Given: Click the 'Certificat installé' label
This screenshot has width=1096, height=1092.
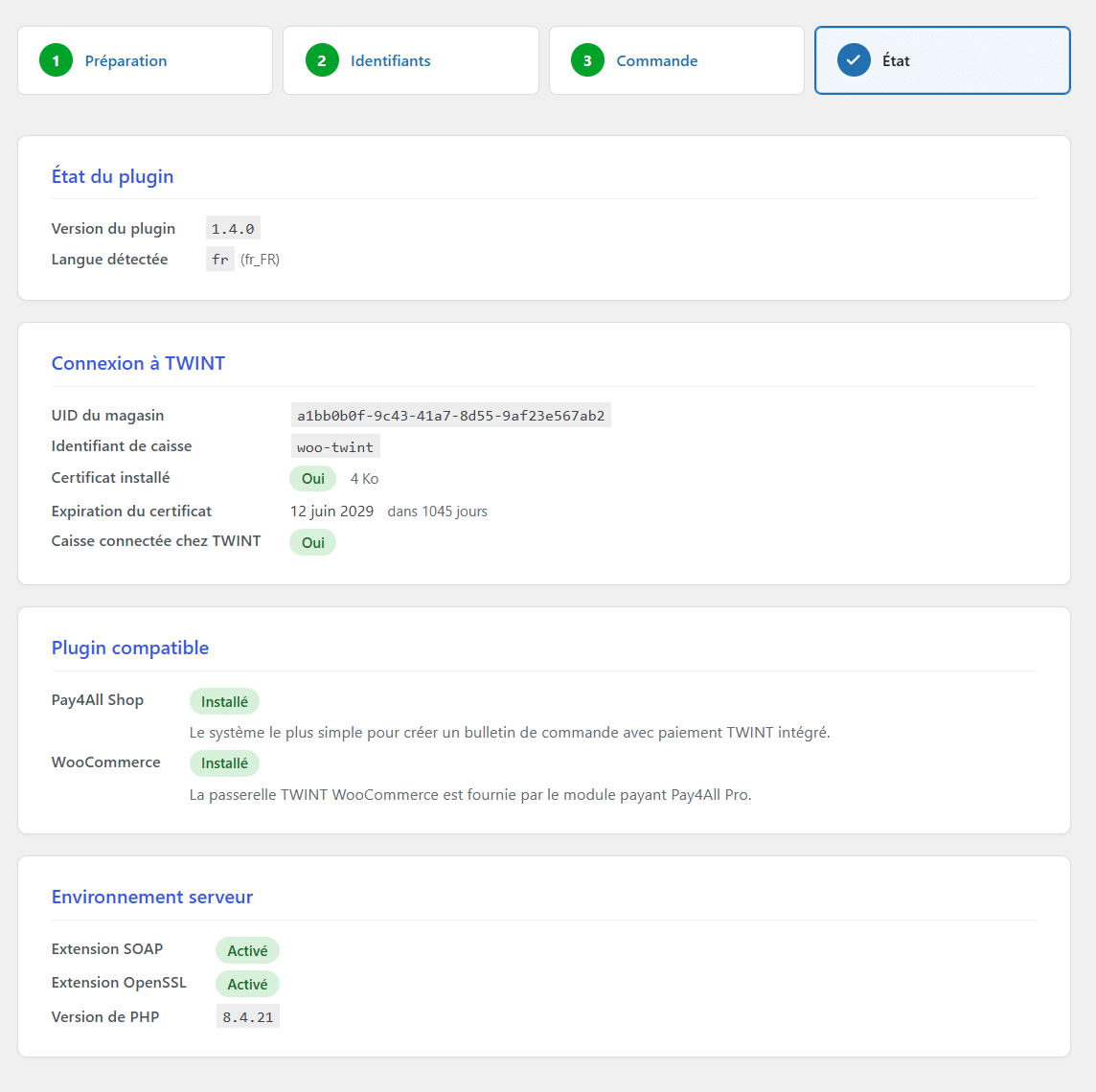Looking at the screenshot, I should [x=110, y=477].
